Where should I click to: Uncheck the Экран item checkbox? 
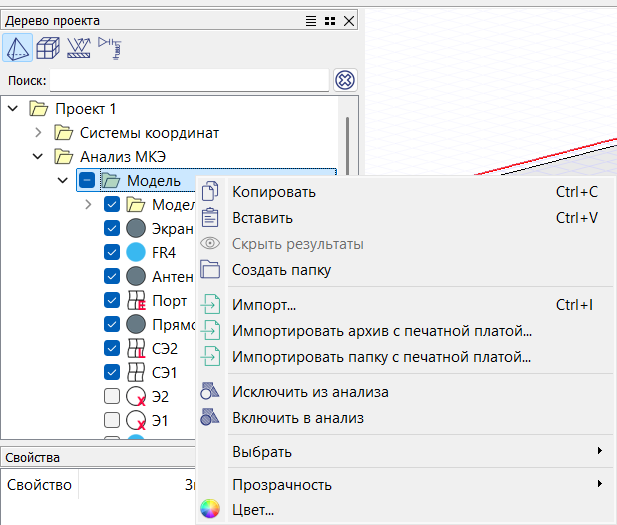click(112, 228)
